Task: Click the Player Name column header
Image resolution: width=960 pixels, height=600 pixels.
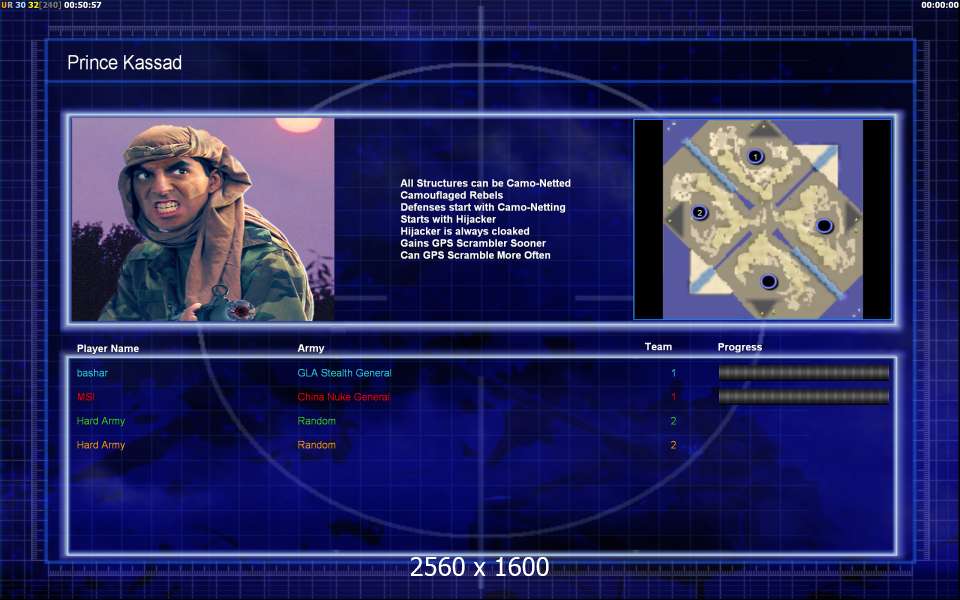Action: point(108,348)
